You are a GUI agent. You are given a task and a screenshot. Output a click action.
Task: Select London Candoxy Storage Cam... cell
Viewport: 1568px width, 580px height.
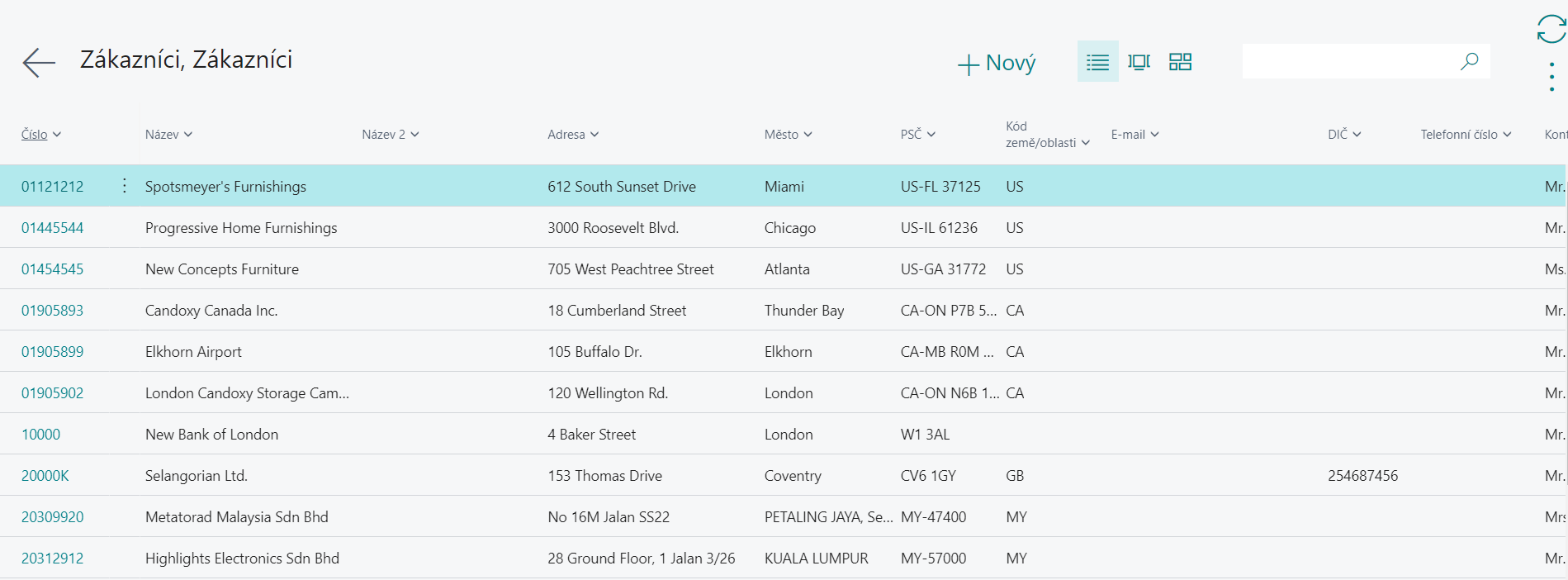247,393
